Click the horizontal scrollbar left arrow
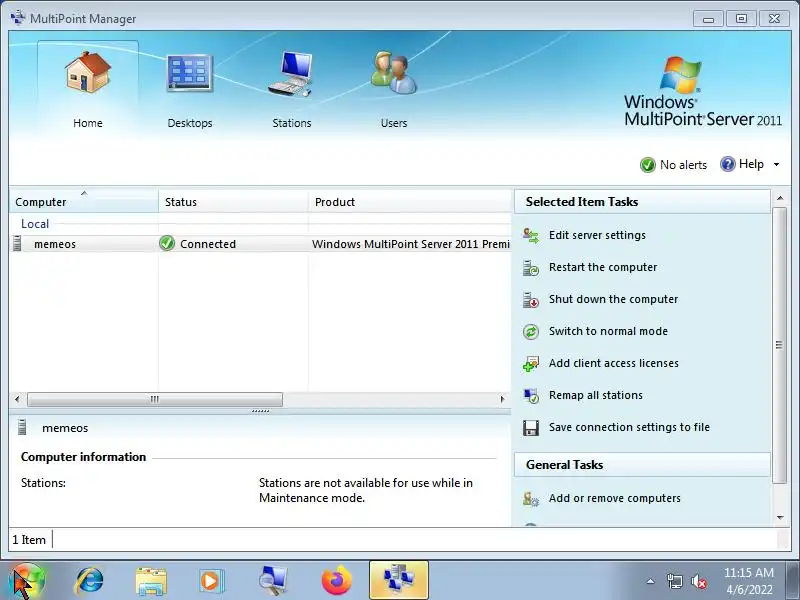Viewport: 800px width, 600px height. click(17, 399)
